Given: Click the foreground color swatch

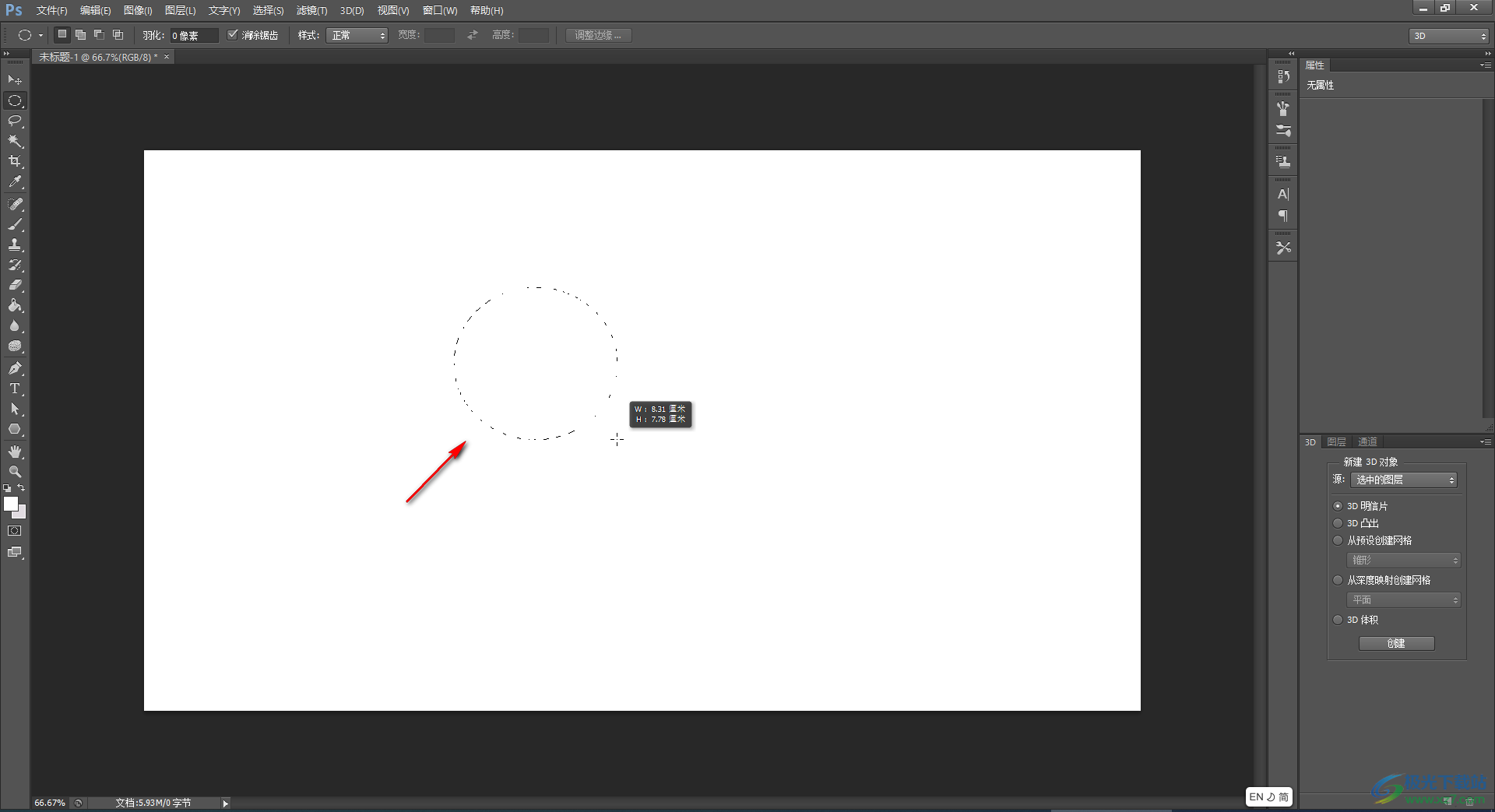Looking at the screenshot, I should click(x=9, y=503).
